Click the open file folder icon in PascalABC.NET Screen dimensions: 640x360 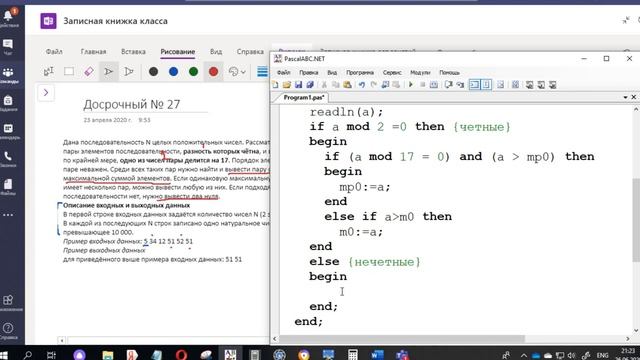287,84
